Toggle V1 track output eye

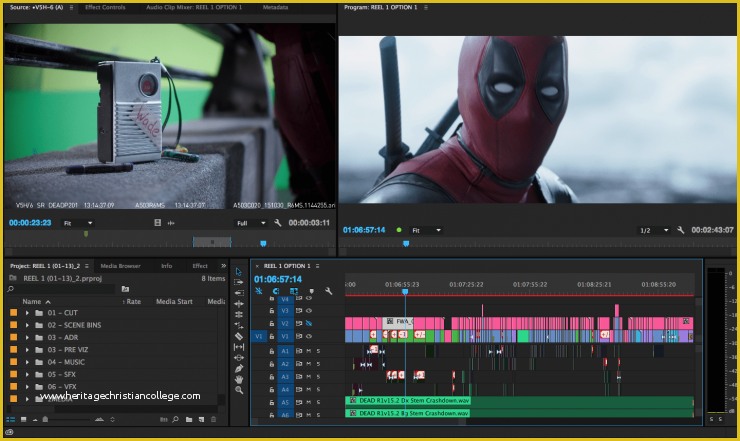tap(309, 336)
